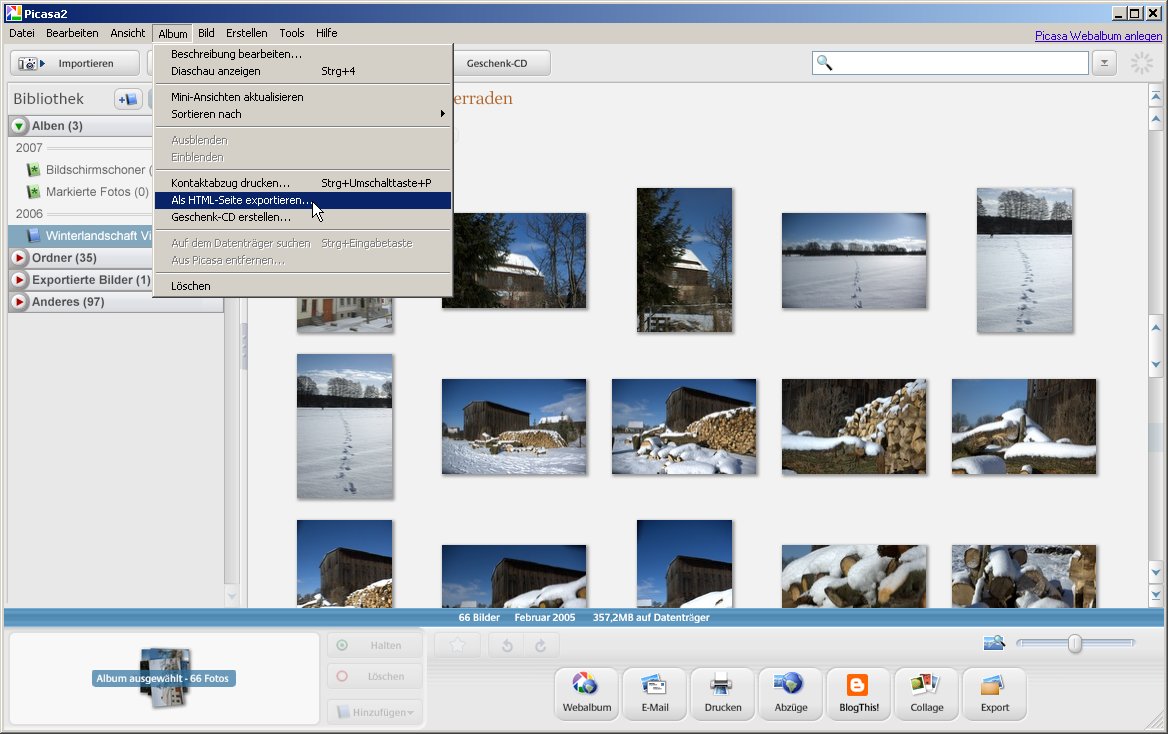The height and width of the screenshot is (734, 1168).
Task: Click the Export folder icon
Action: tap(994, 693)
